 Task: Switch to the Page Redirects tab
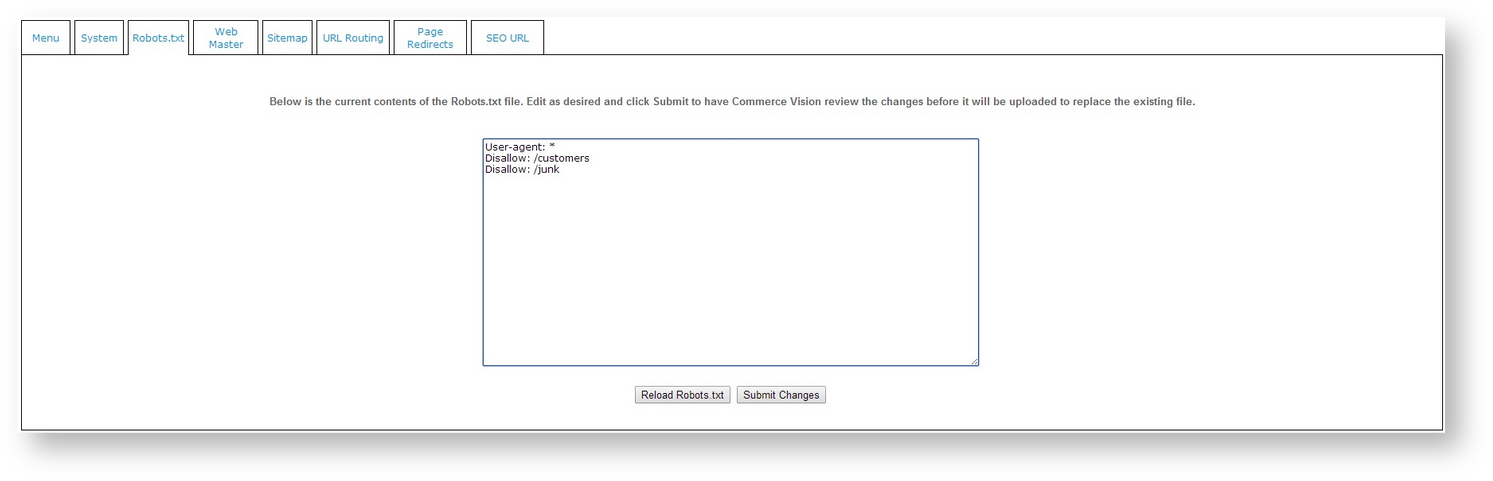point(430,38)
